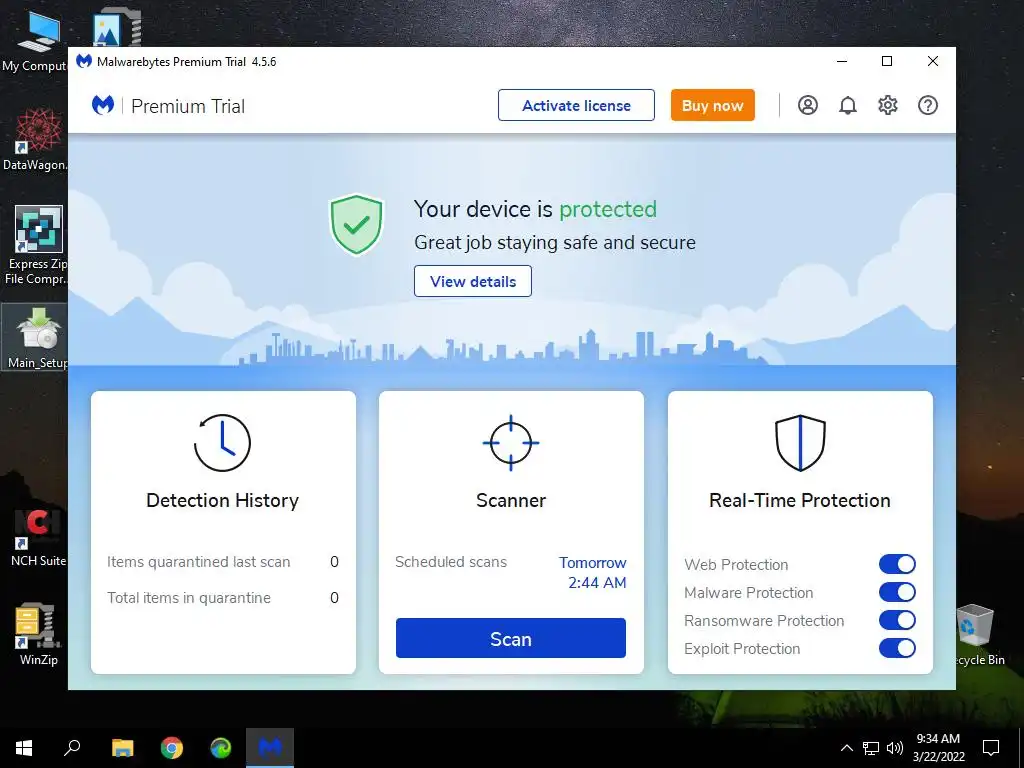This screenshot has height=768, width=1024.
Task: Click the taskbar clock showing 9:34 AM
Action: pos(938,748)
